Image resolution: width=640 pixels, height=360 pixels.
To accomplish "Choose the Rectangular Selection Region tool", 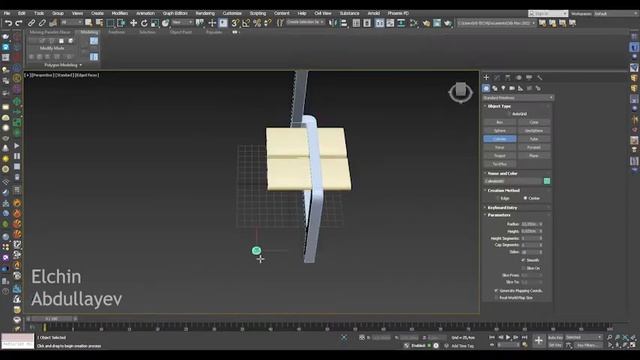I will pos(110,23).
